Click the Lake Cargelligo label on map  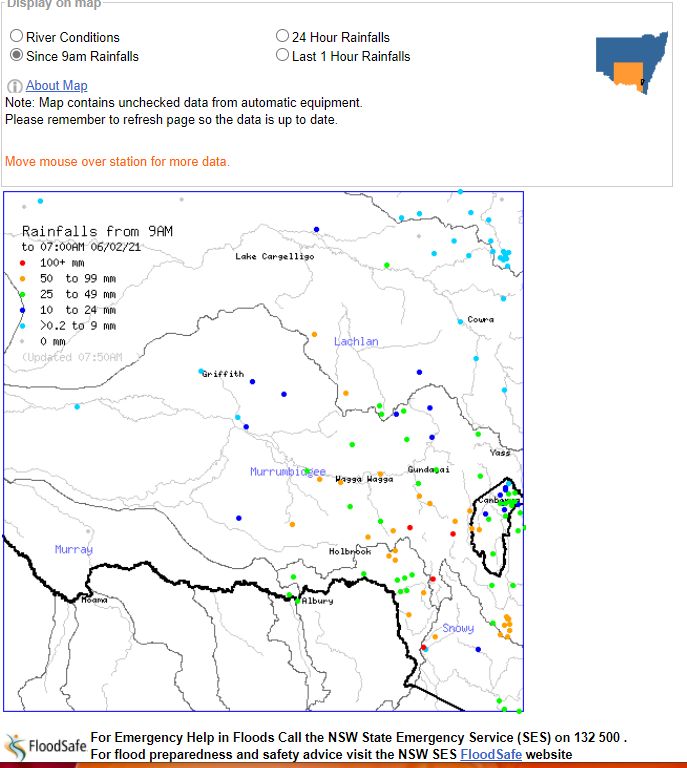275,256
